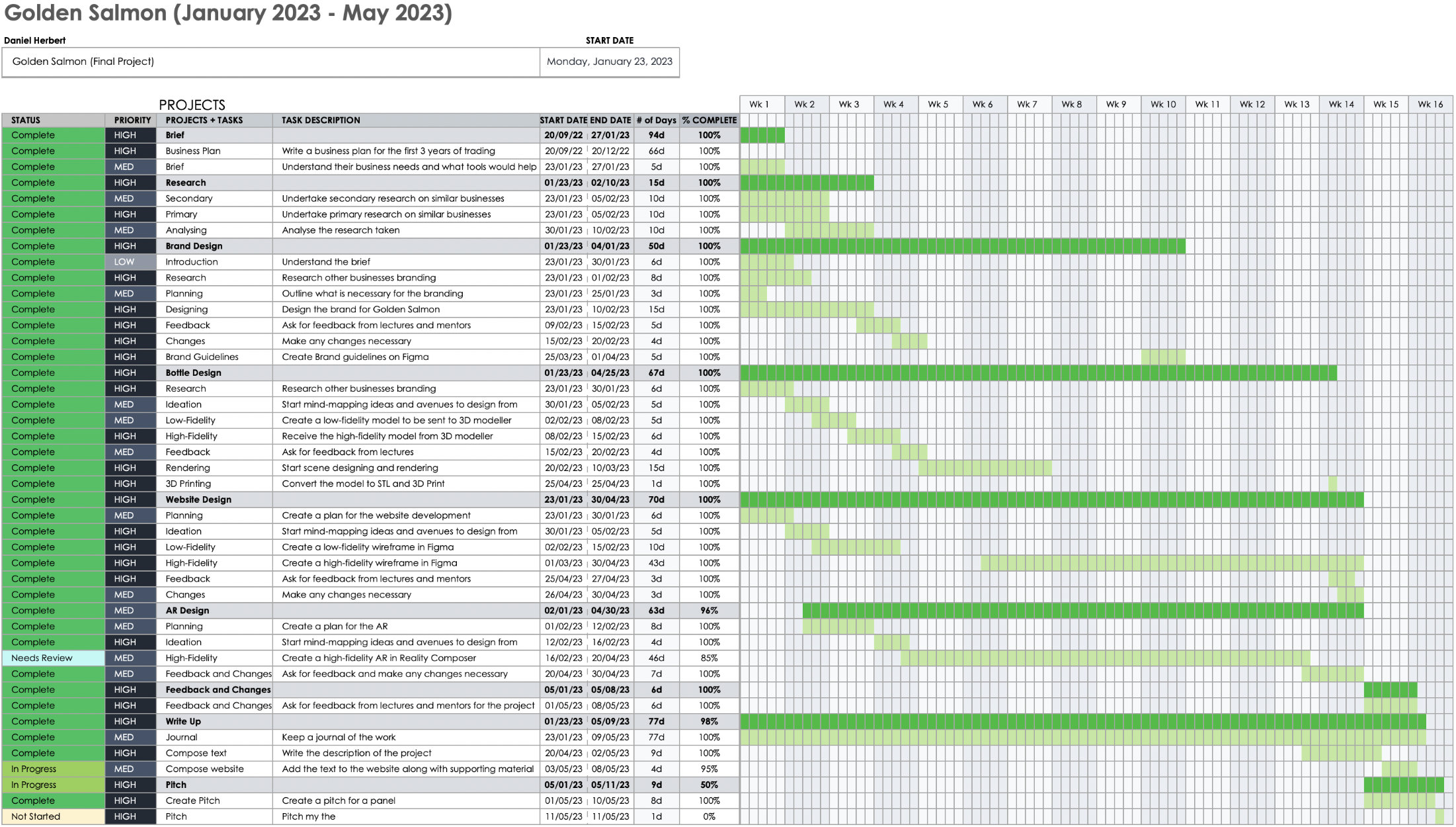Select the Wk 16 timeline header

pos(1430,105)
